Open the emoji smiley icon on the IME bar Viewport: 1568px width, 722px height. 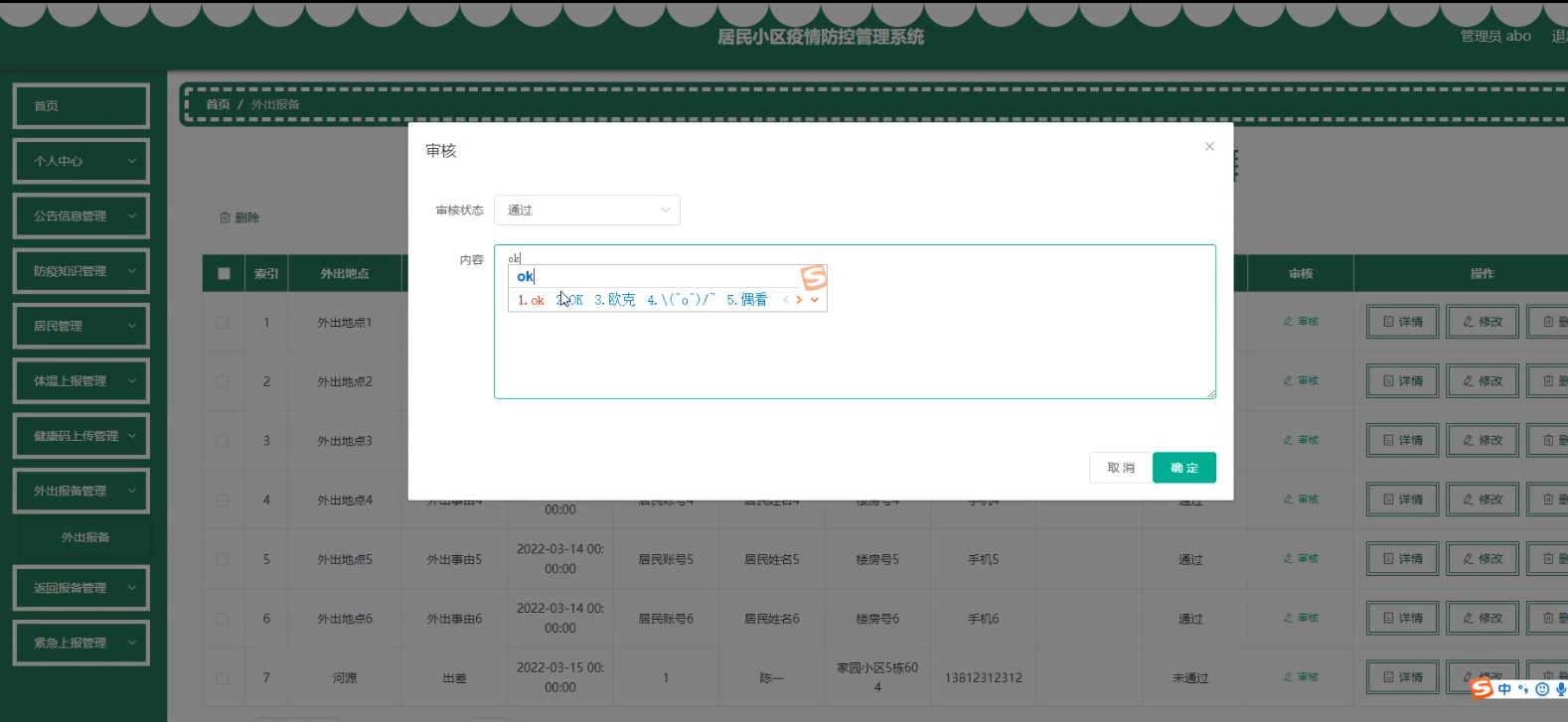pyautogui.click(x=1542, y=689)
